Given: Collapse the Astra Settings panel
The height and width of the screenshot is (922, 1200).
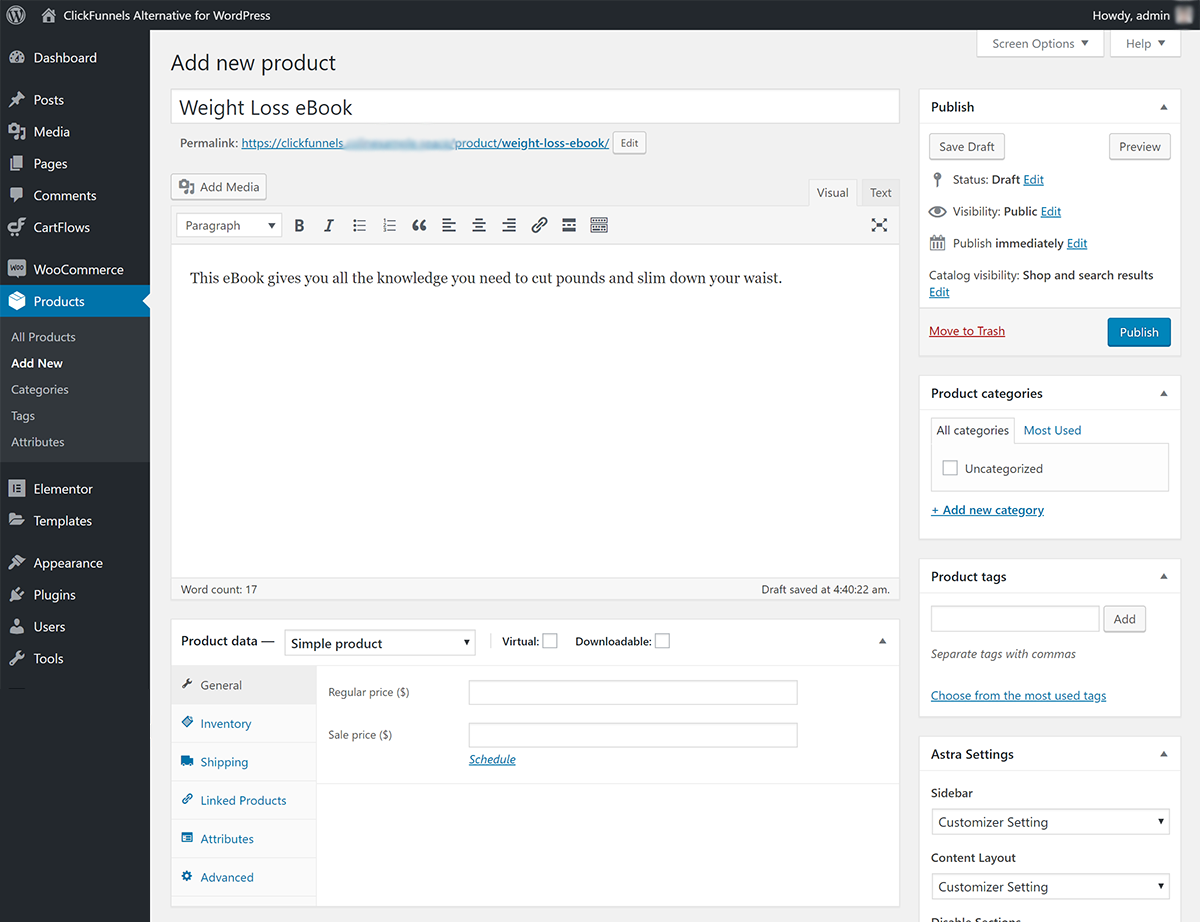Looking at the screenshot, I should (1163, 755).
